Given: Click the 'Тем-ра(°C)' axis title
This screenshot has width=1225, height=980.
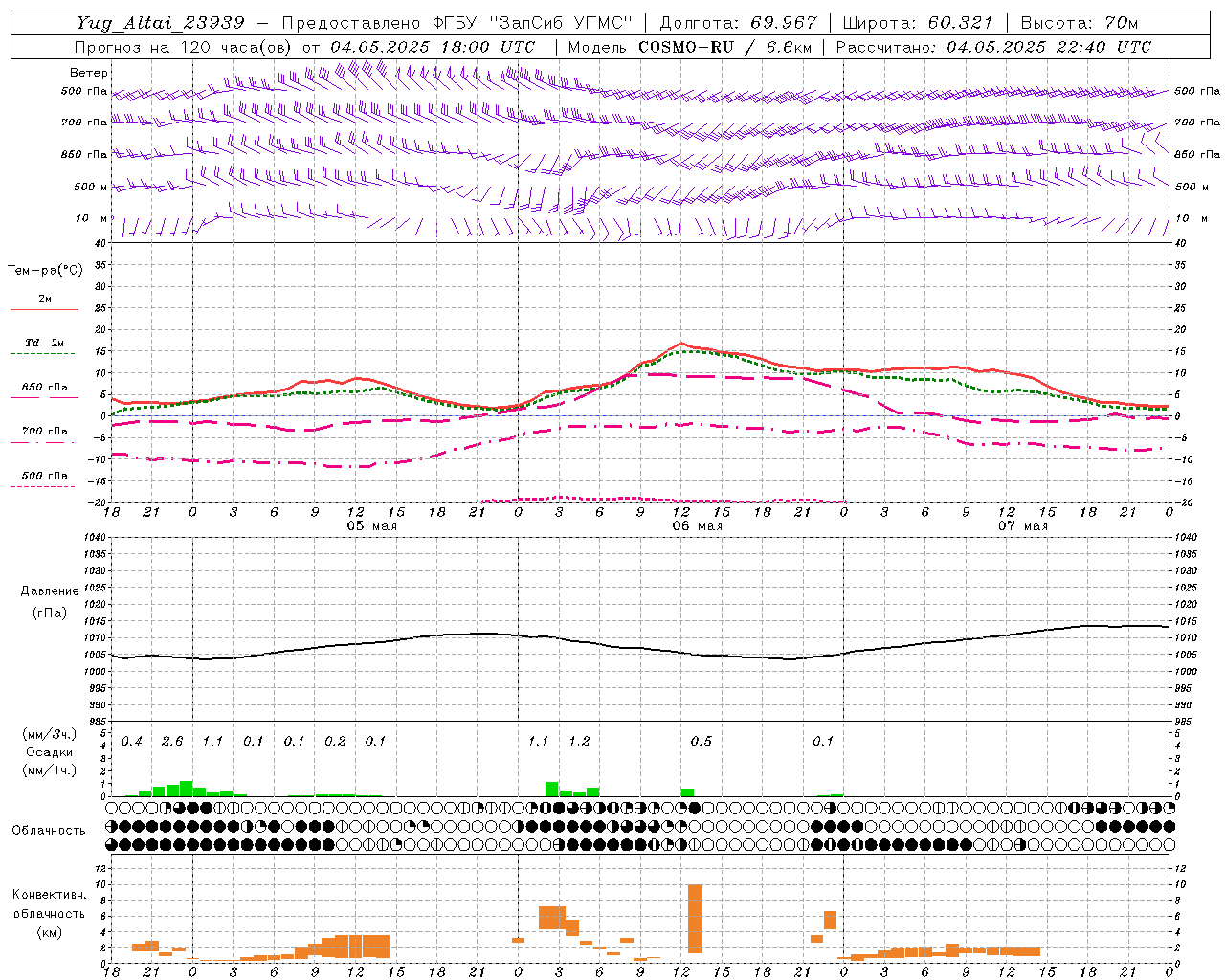Looking at the screenshot, I should (x=45, y=270).
